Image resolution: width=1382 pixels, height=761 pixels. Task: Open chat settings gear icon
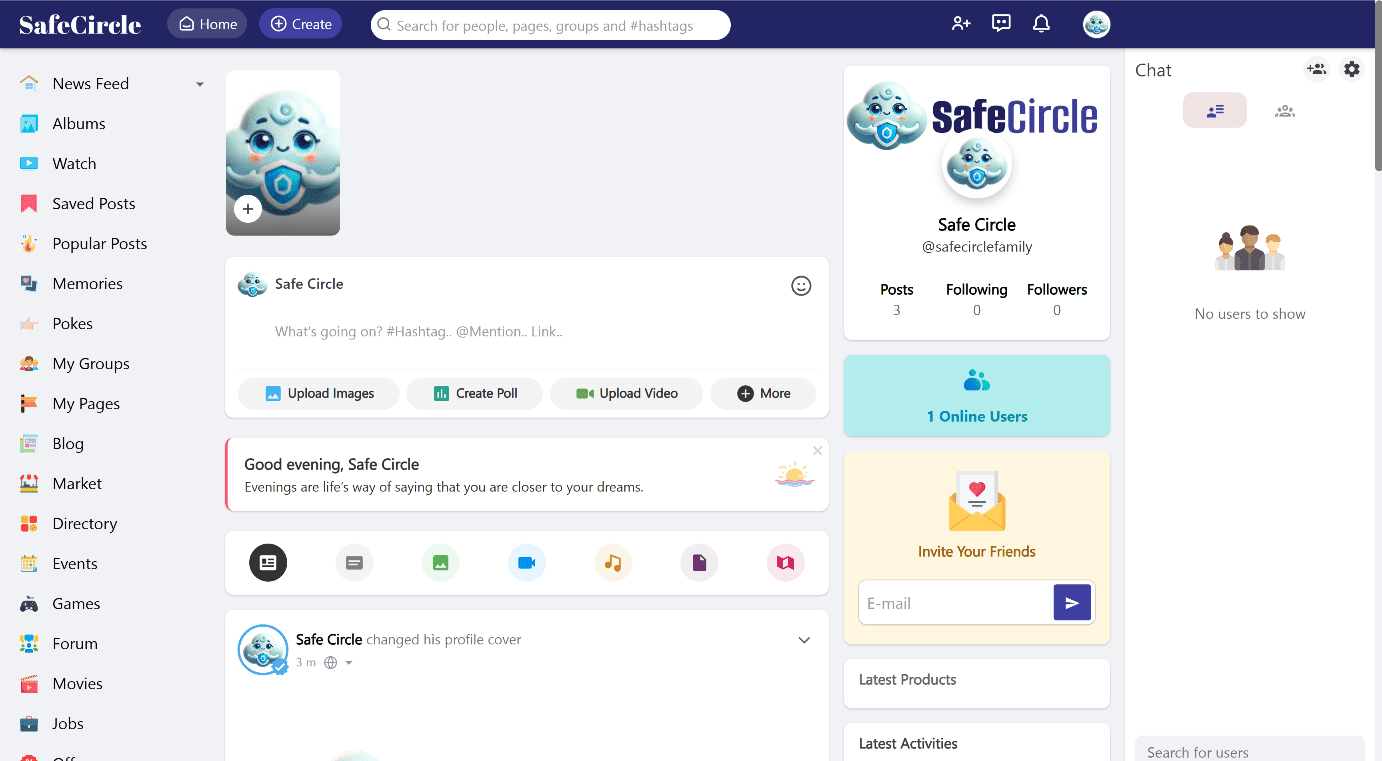pyautogui.click(x=1352, y=69)
